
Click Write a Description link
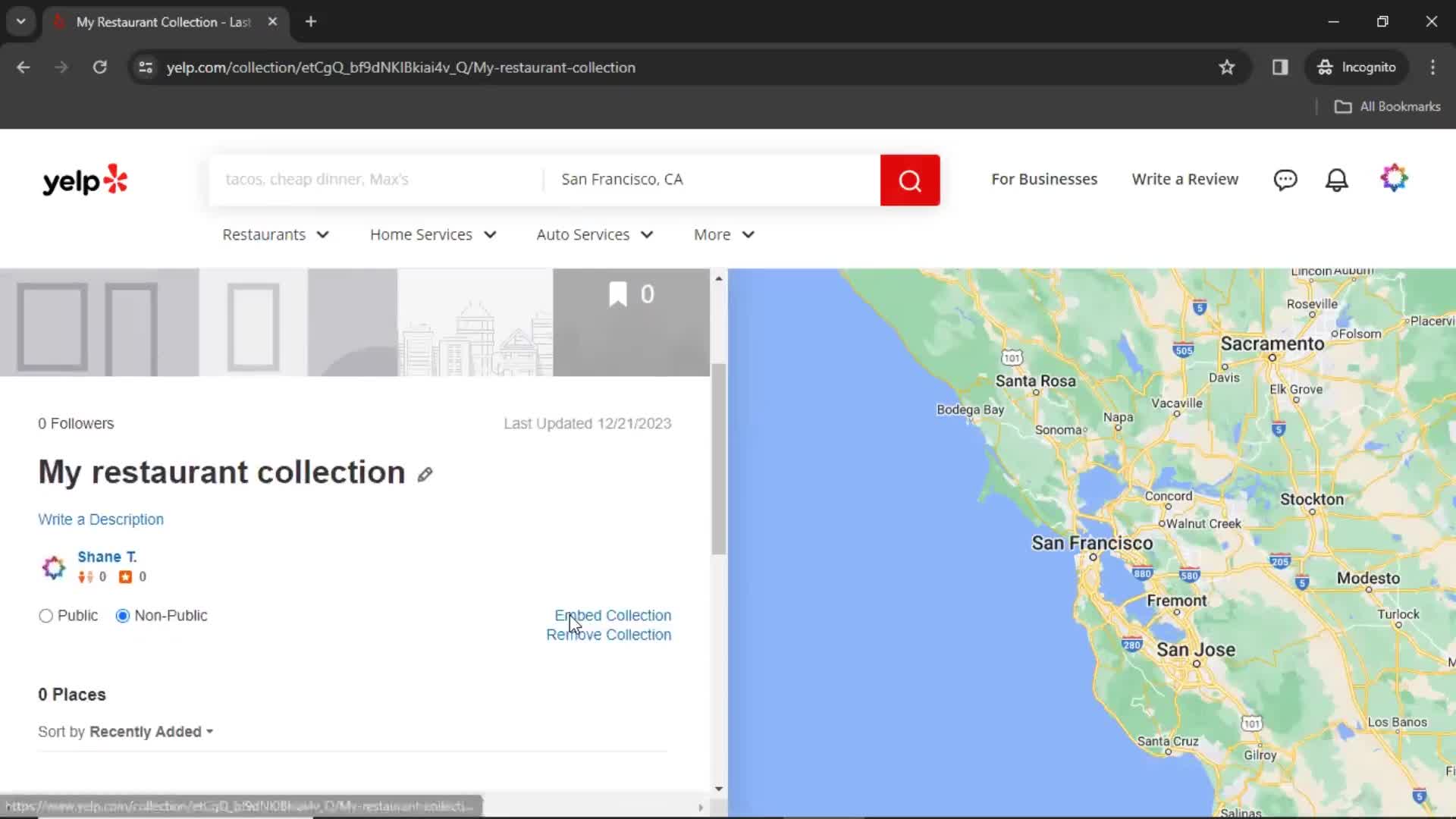pos(101,519)
